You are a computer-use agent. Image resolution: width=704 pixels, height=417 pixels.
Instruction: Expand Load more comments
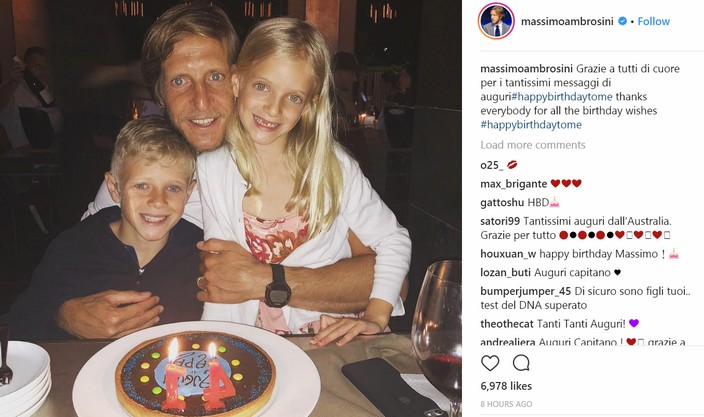tap(532, 145)
